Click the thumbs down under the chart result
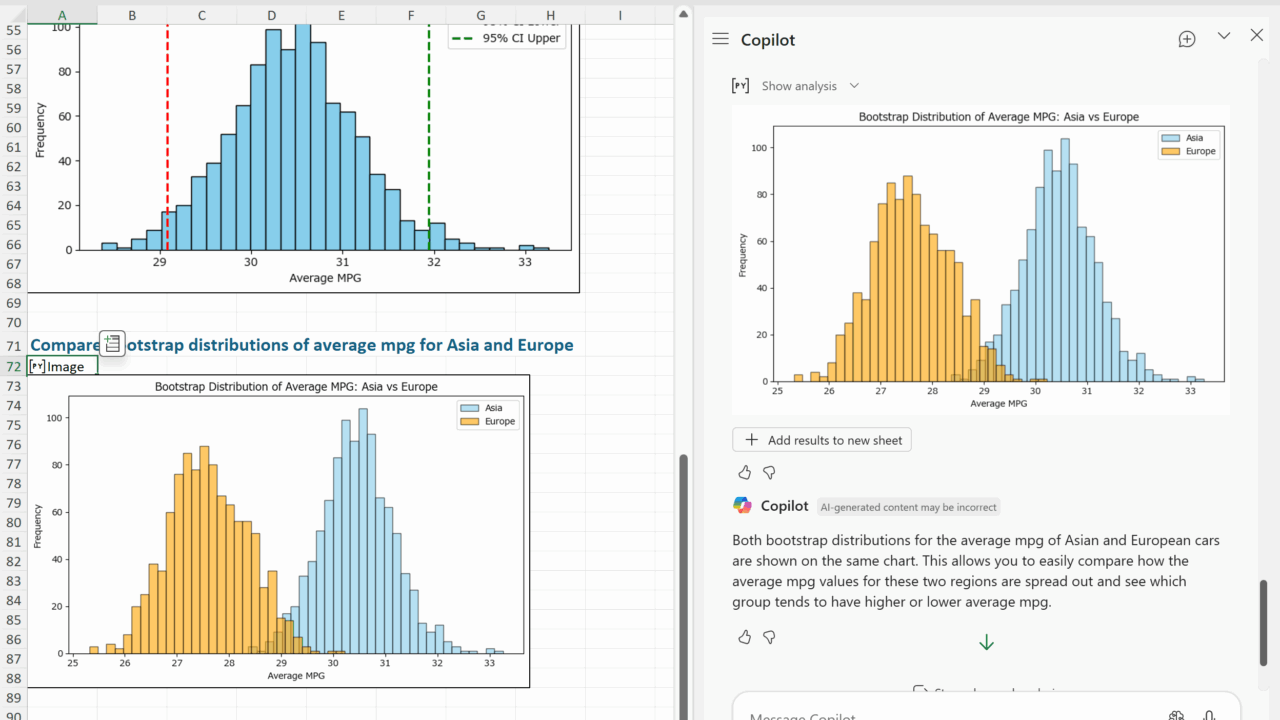The width and height of the screenshot is (1280, 720). click(x=769, y=472)
